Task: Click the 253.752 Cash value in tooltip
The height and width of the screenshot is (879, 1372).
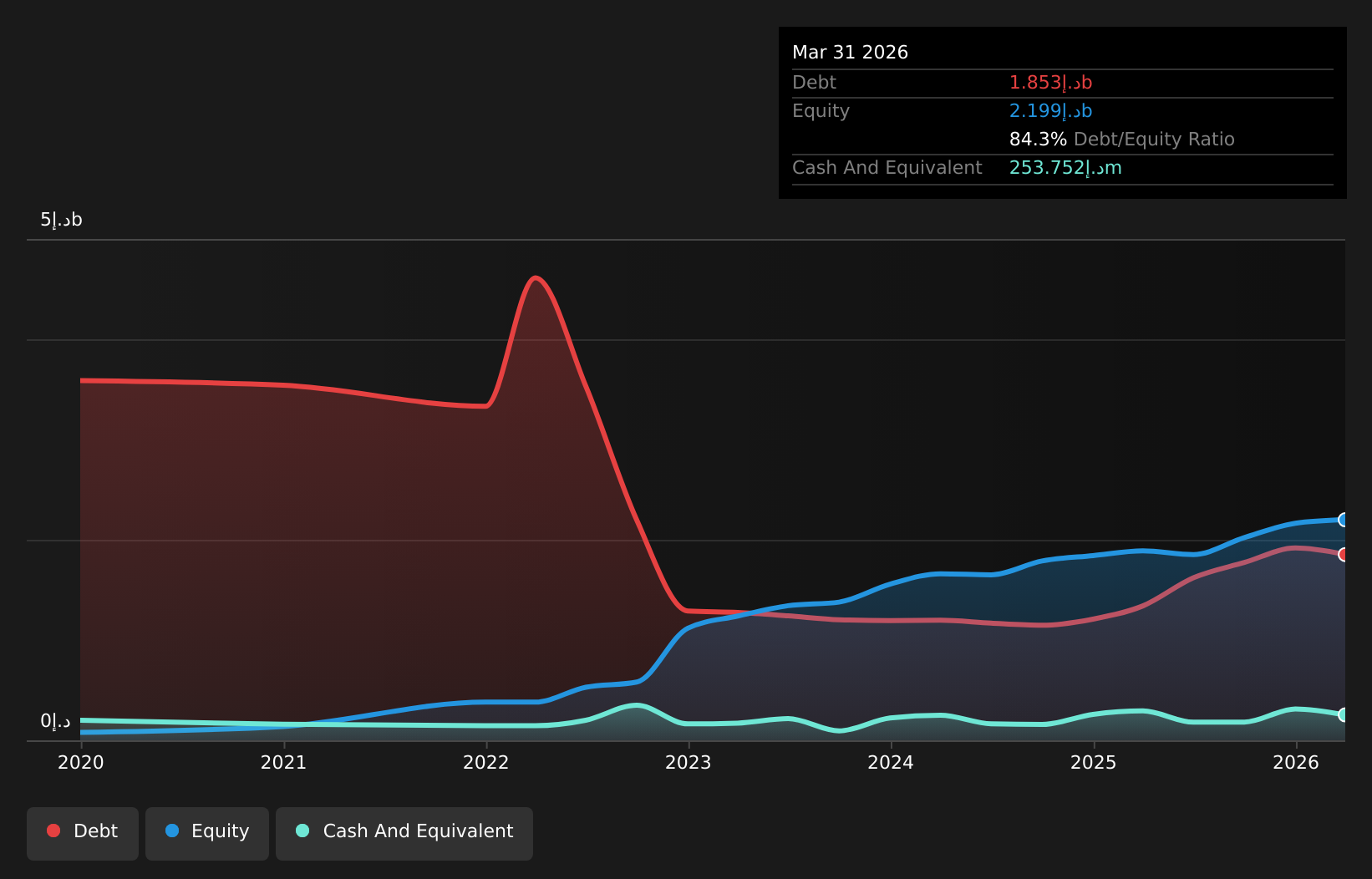Action: click(x=1065, y=167)
